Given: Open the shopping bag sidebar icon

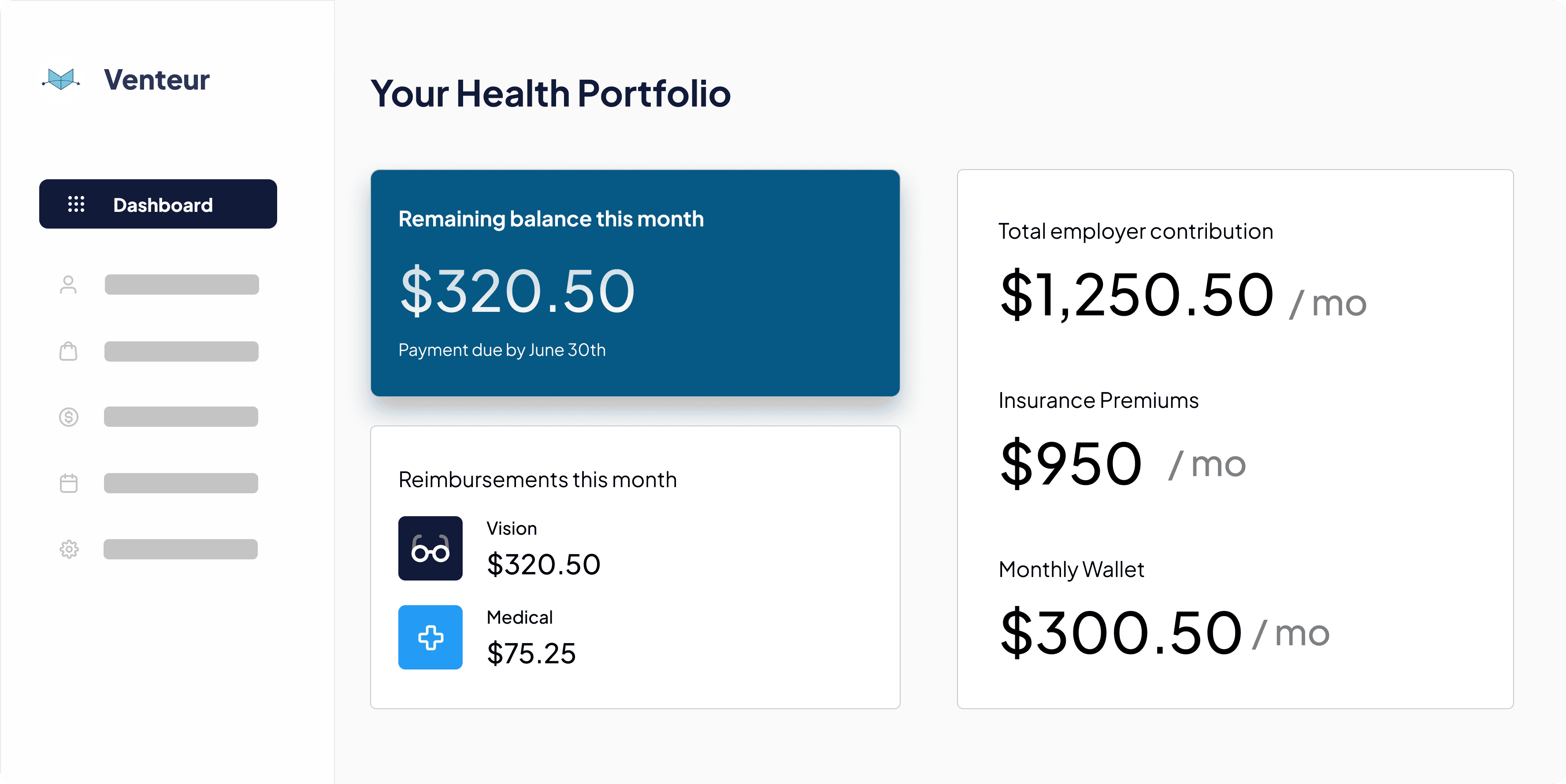Looking at the screenshot, I should point(69,351).
